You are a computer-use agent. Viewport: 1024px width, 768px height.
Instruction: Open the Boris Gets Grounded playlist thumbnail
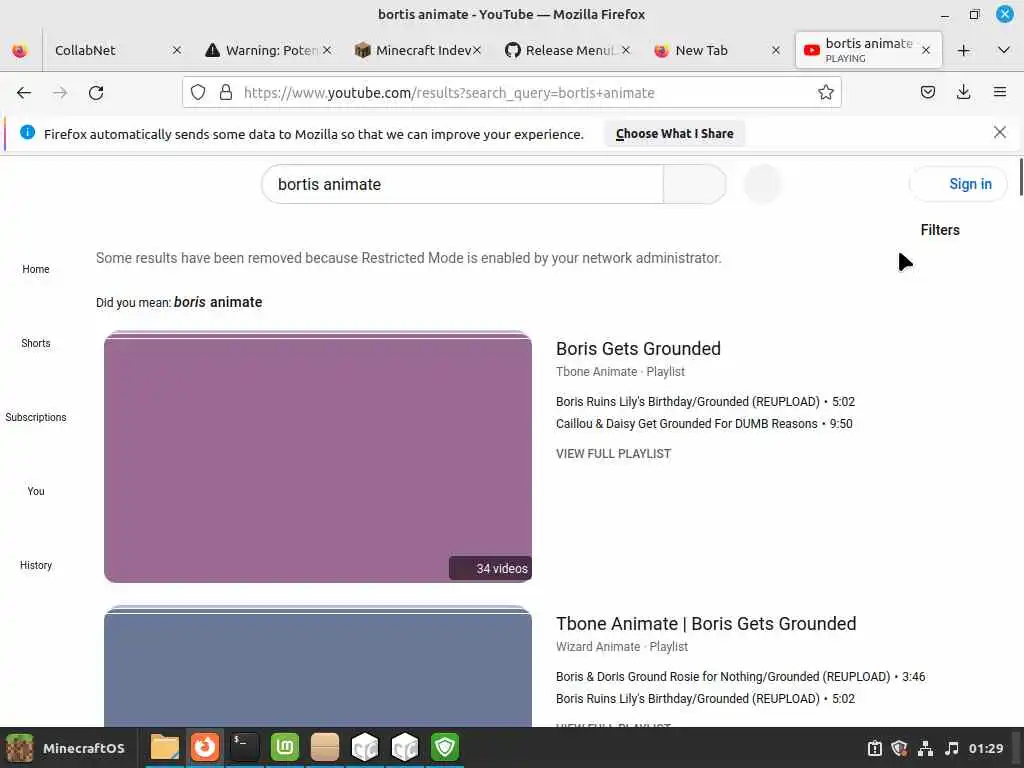(x=318, y=456)
